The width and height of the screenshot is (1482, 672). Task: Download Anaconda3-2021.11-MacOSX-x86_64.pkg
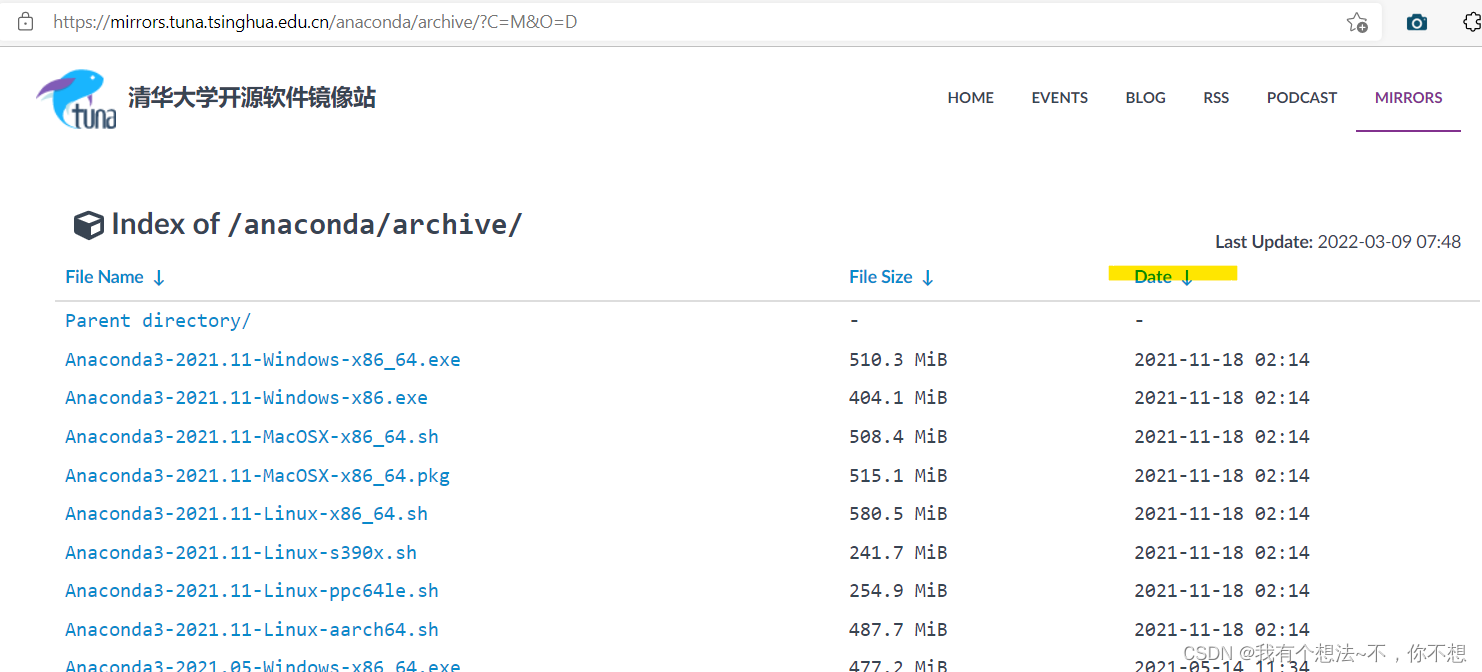257,476
